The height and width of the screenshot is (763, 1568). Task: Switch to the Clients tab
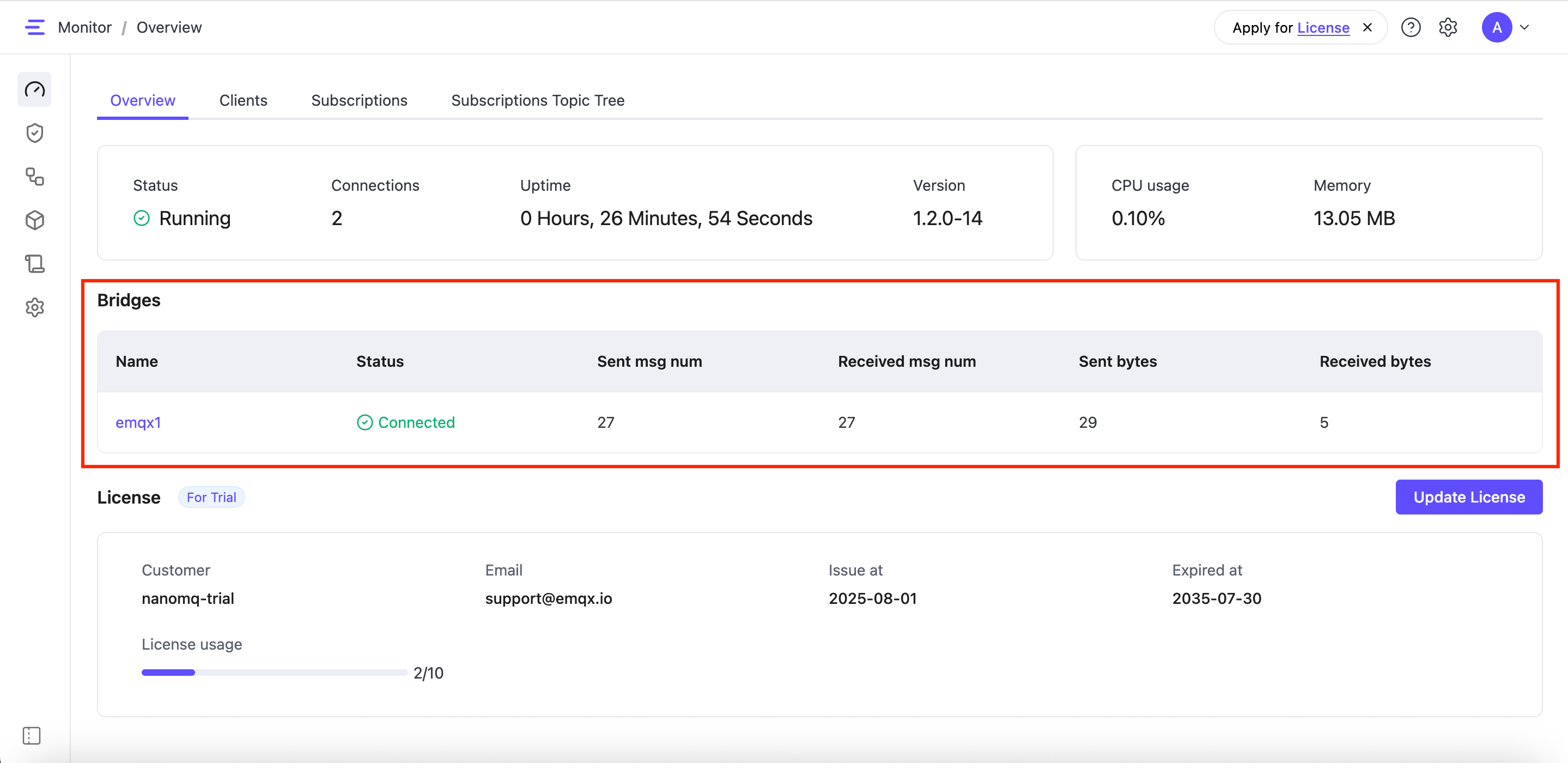pyautogui.click(x=243, y=100)
